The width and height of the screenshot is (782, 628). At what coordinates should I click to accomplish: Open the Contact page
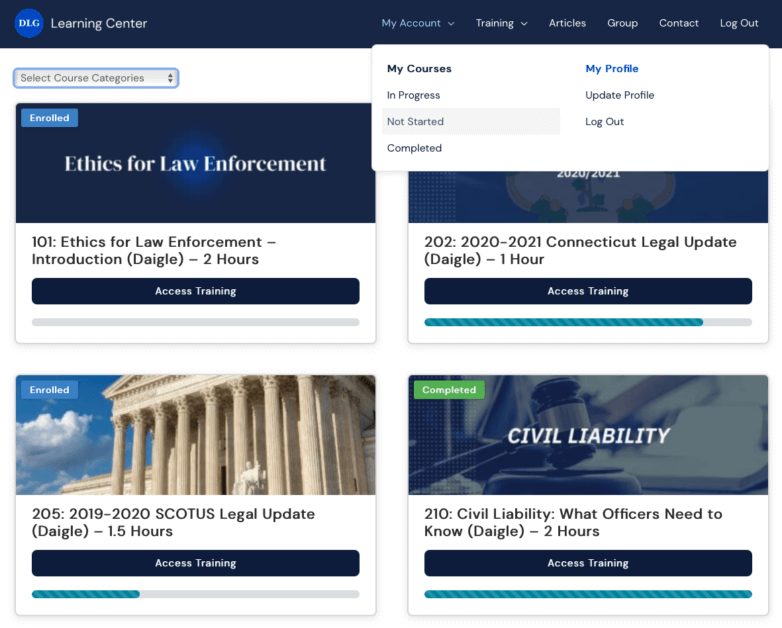[678, 23]
